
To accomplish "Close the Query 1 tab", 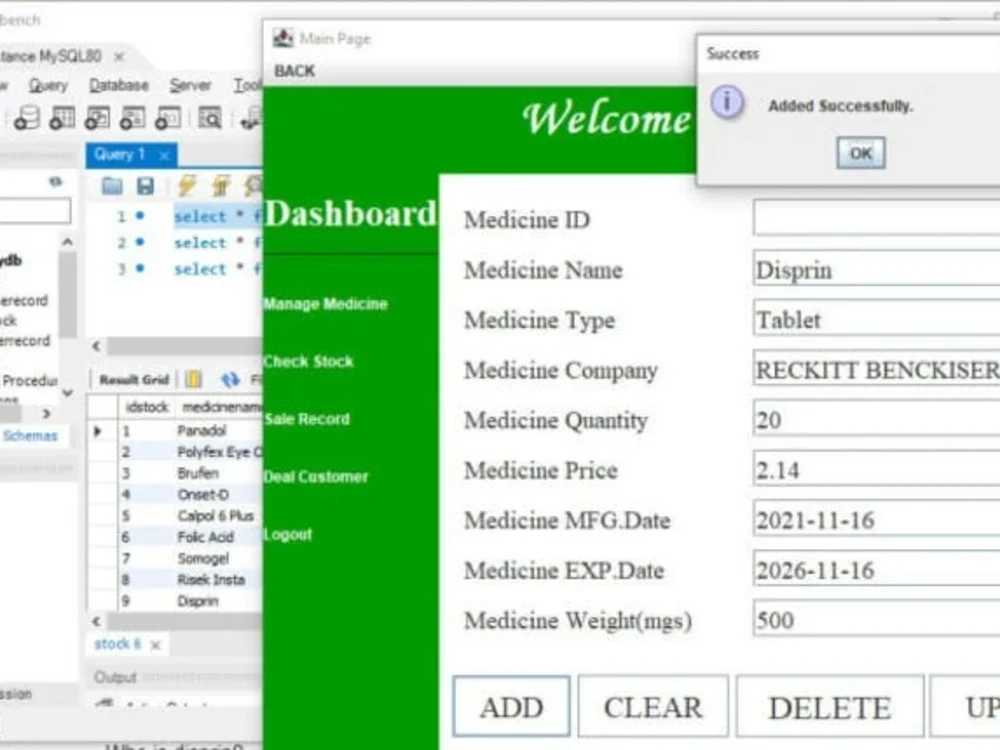I will 165,155.
